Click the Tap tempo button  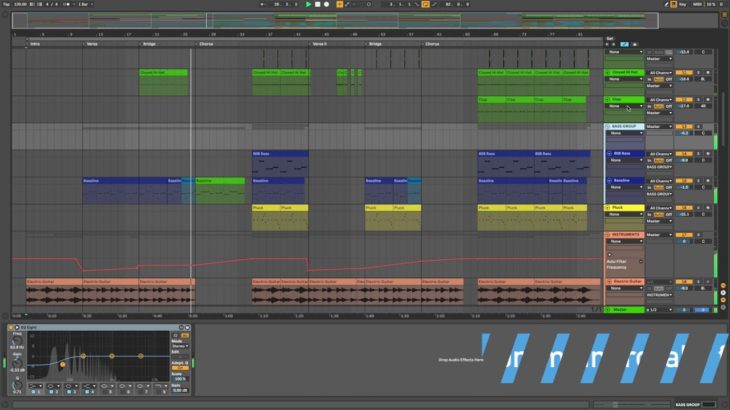7,4
